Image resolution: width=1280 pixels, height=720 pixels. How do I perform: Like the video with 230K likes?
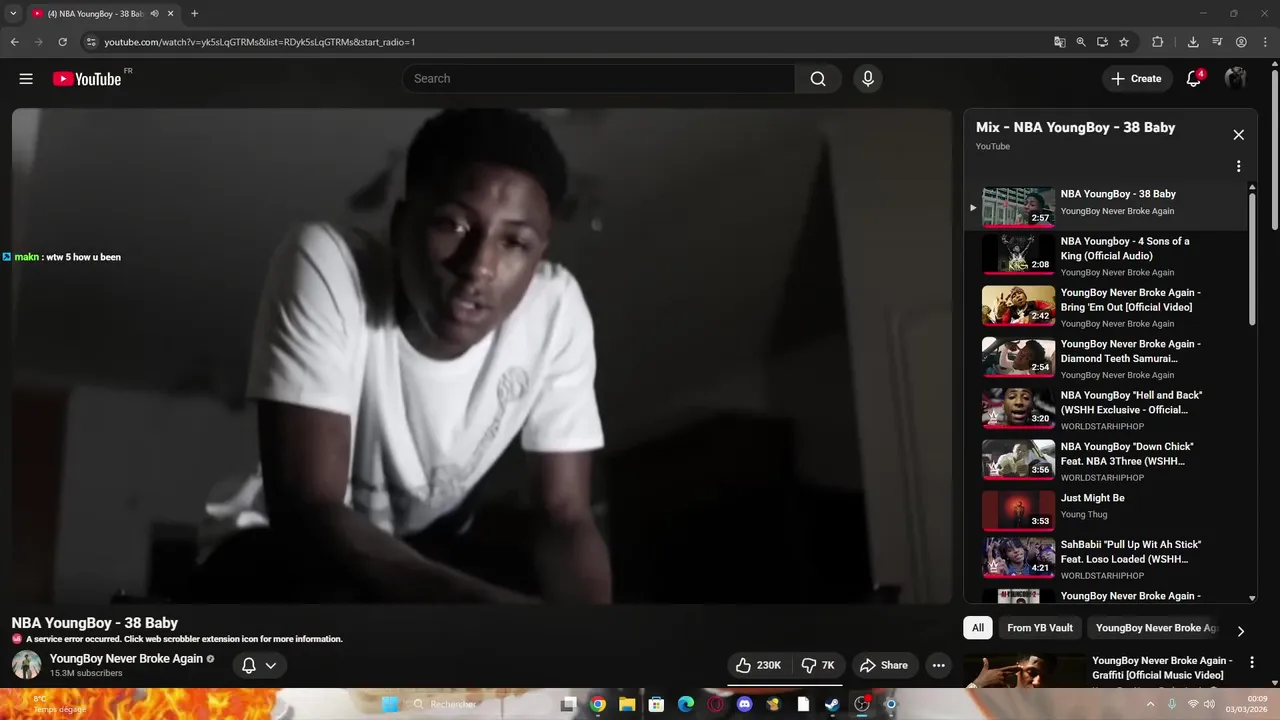click(759, 665)
